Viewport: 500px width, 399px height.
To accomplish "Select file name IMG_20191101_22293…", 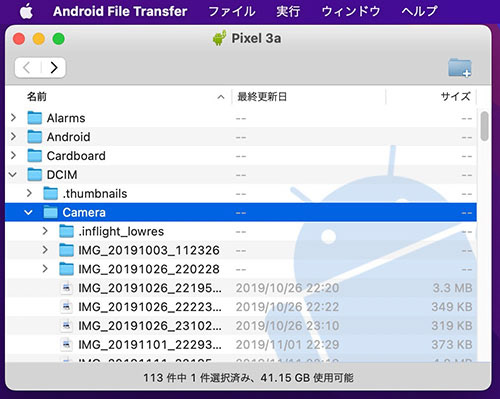I will (150, 345).
